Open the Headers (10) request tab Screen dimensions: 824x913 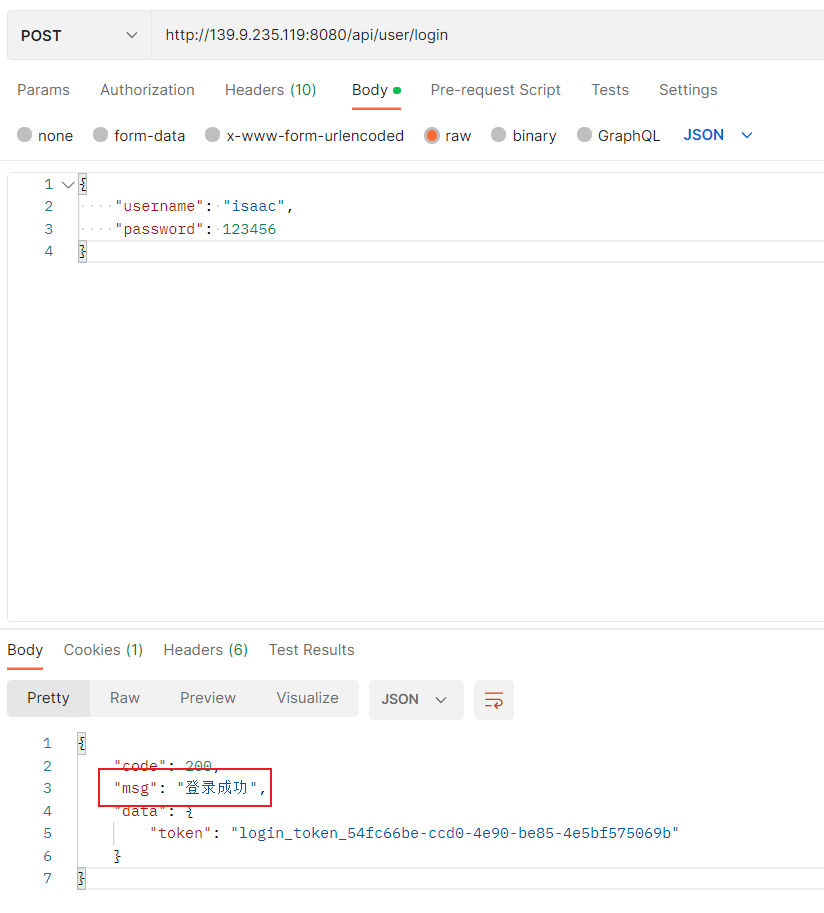[270, 90]
